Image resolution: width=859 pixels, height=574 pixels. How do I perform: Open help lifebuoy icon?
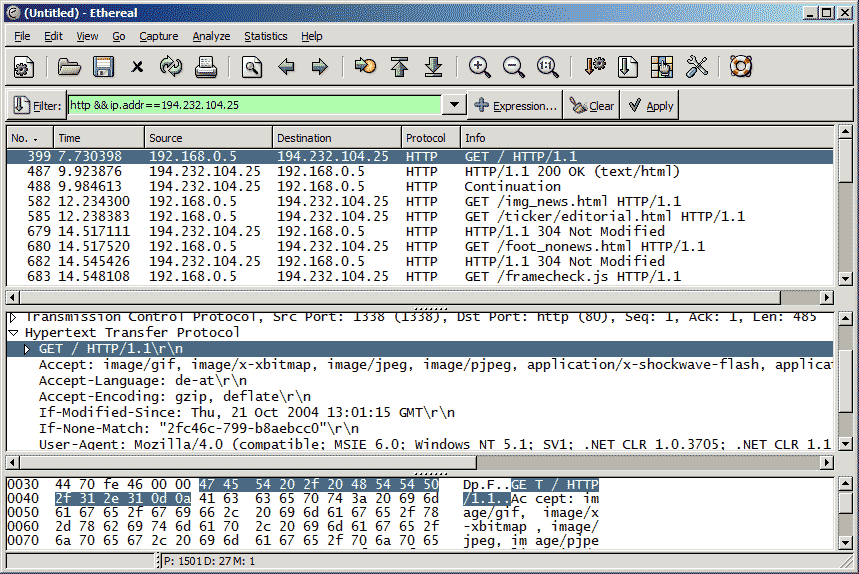[741, 67]
